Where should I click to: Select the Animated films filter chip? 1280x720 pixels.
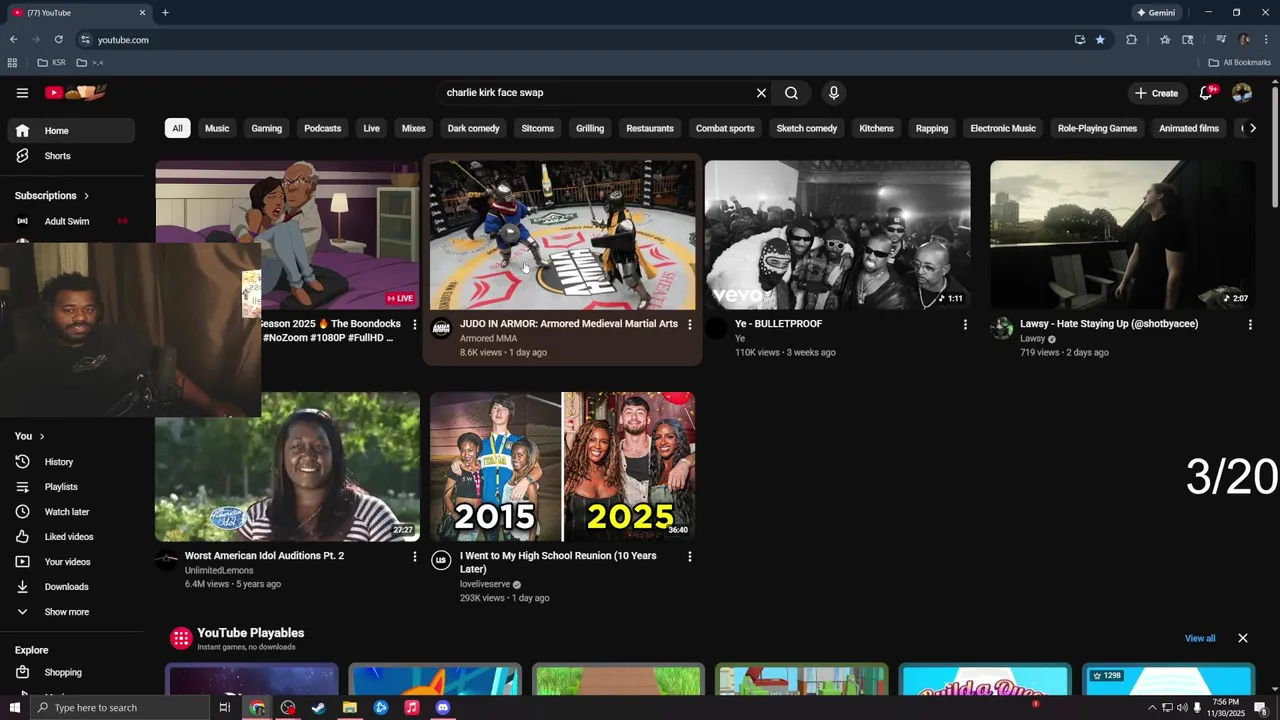(1189, 128)
